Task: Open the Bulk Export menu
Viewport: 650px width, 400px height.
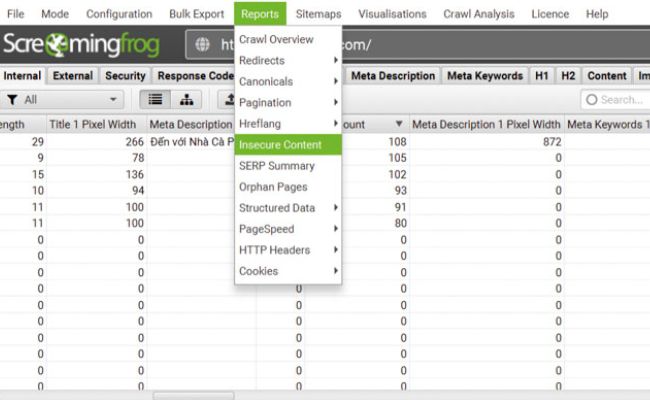Action: 197,14
